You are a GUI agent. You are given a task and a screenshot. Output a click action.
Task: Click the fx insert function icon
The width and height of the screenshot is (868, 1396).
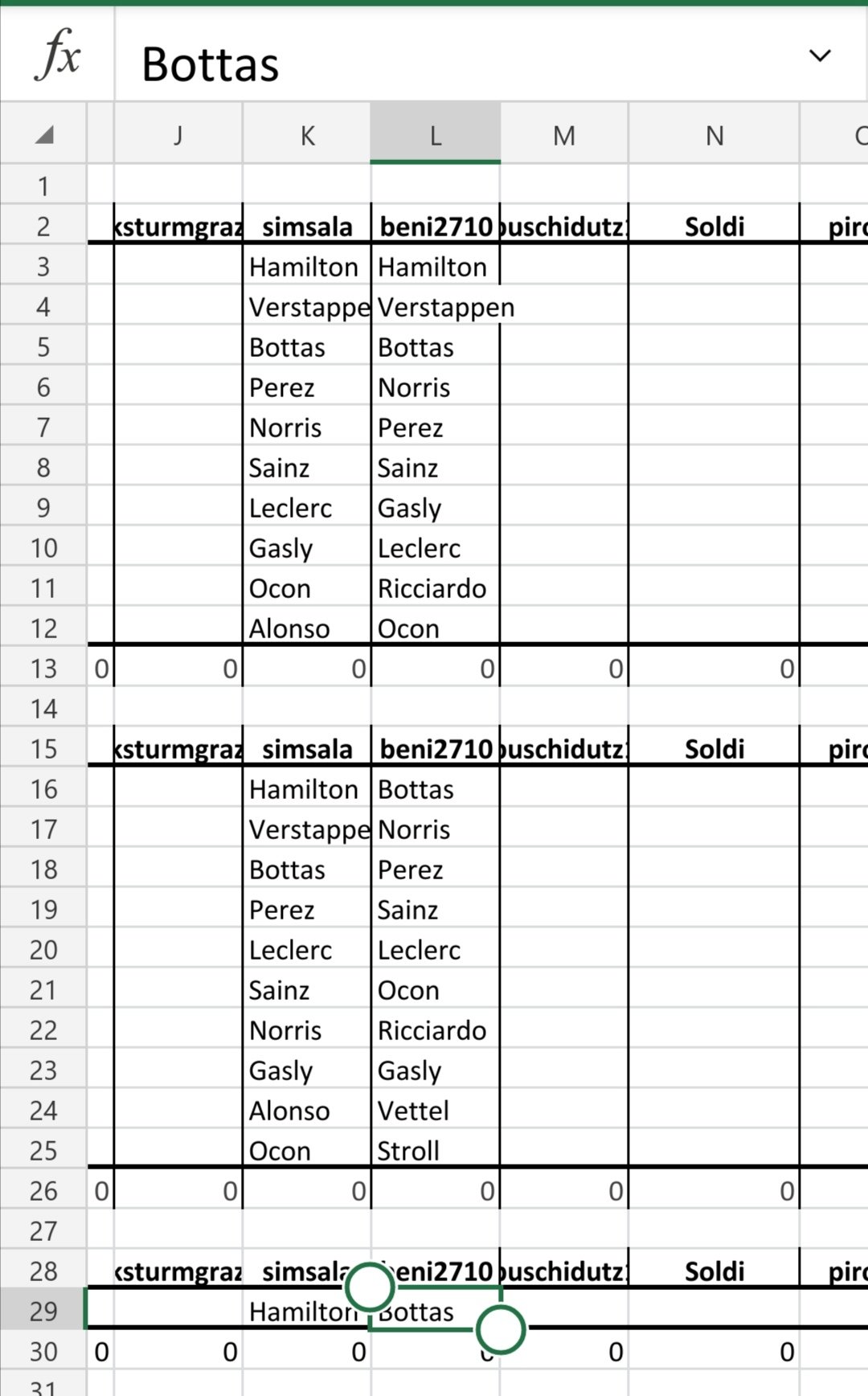(58, 55)
